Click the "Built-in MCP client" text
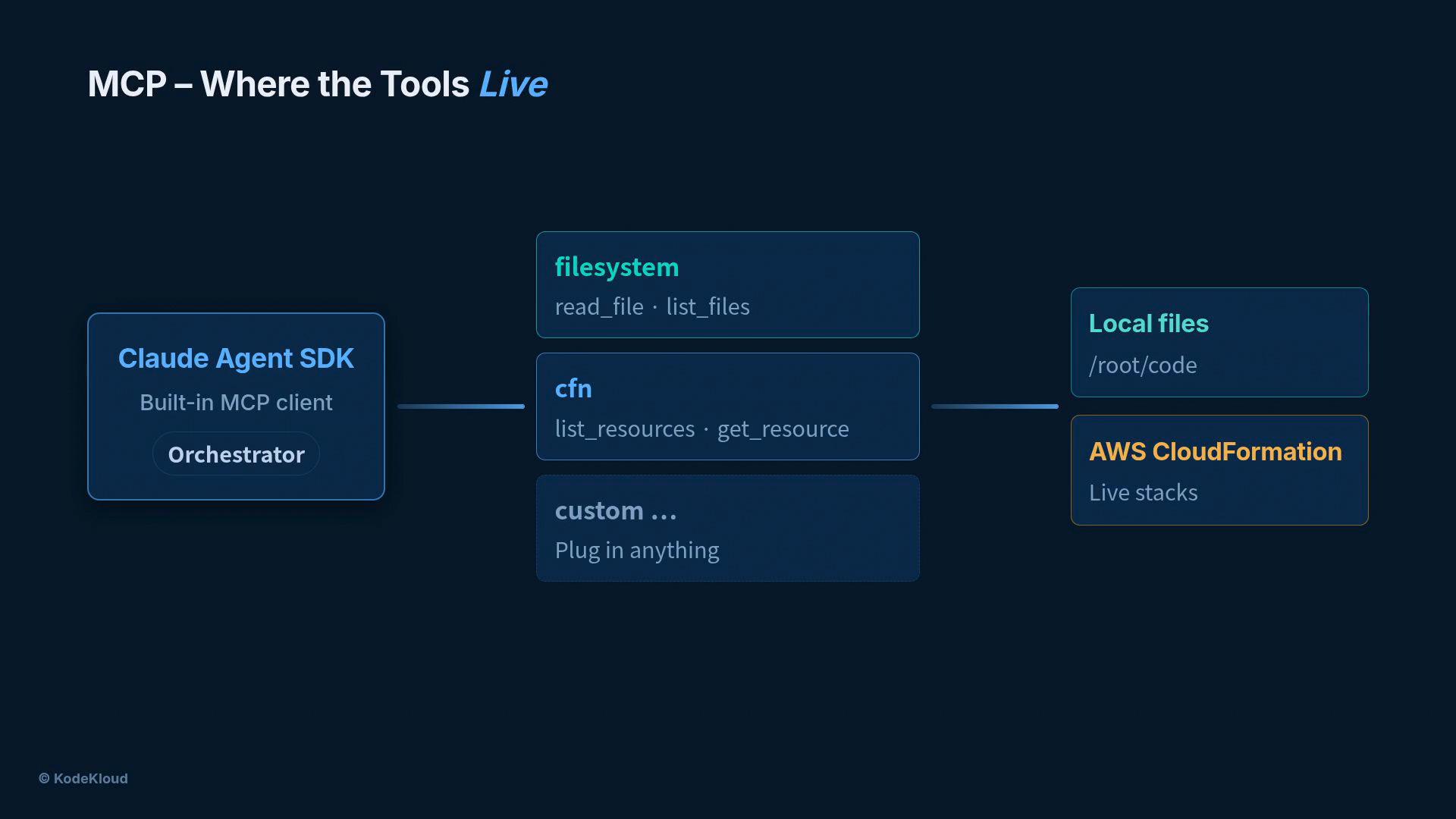 pos(236,402)
